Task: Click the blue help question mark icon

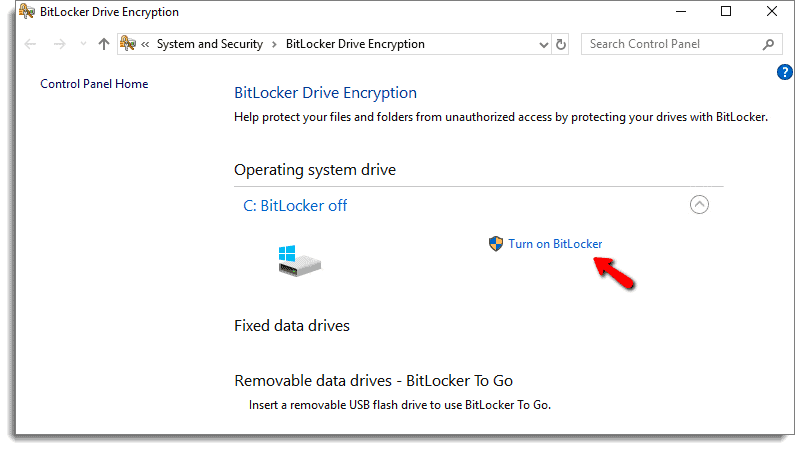Action: click(784, 72)
